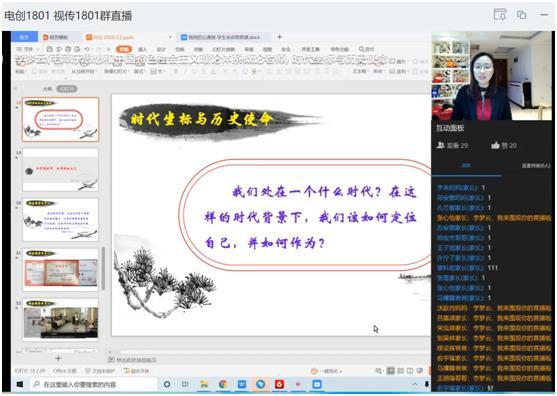Click add new slide plus icon below thumbnails
The height and width of the screenshot is (396, 557).
[59, 358]
